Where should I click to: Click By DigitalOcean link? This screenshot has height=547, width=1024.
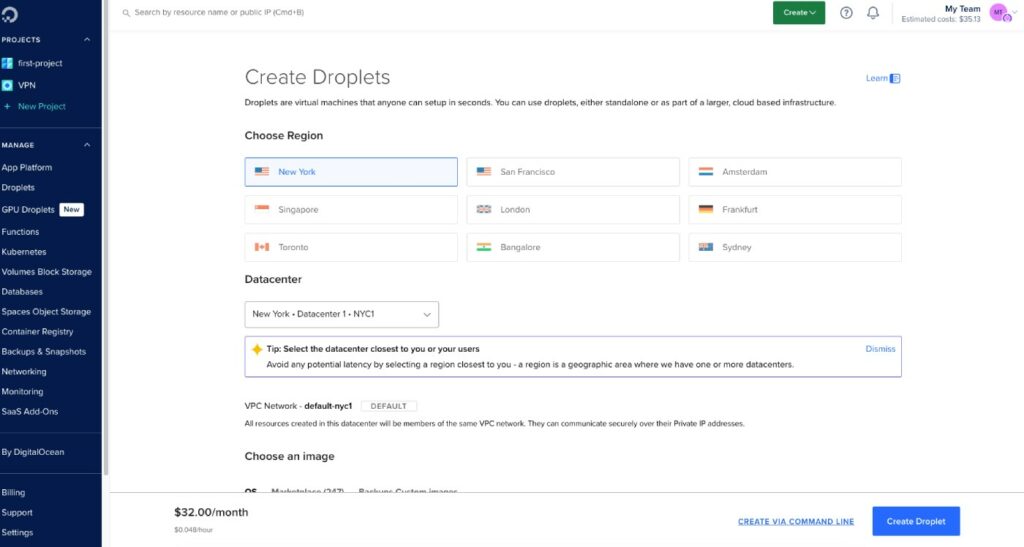pyautogui.click(x=33, y=452)
